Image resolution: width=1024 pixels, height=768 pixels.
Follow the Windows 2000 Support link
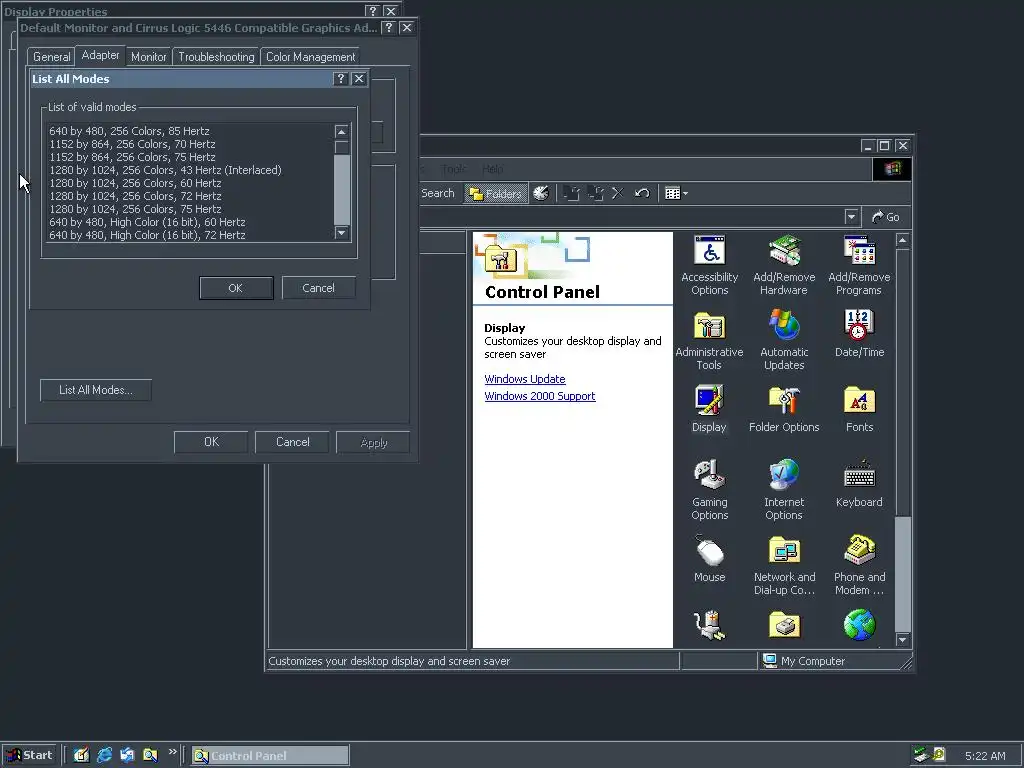pyautogui.click(x=539, y=396)
